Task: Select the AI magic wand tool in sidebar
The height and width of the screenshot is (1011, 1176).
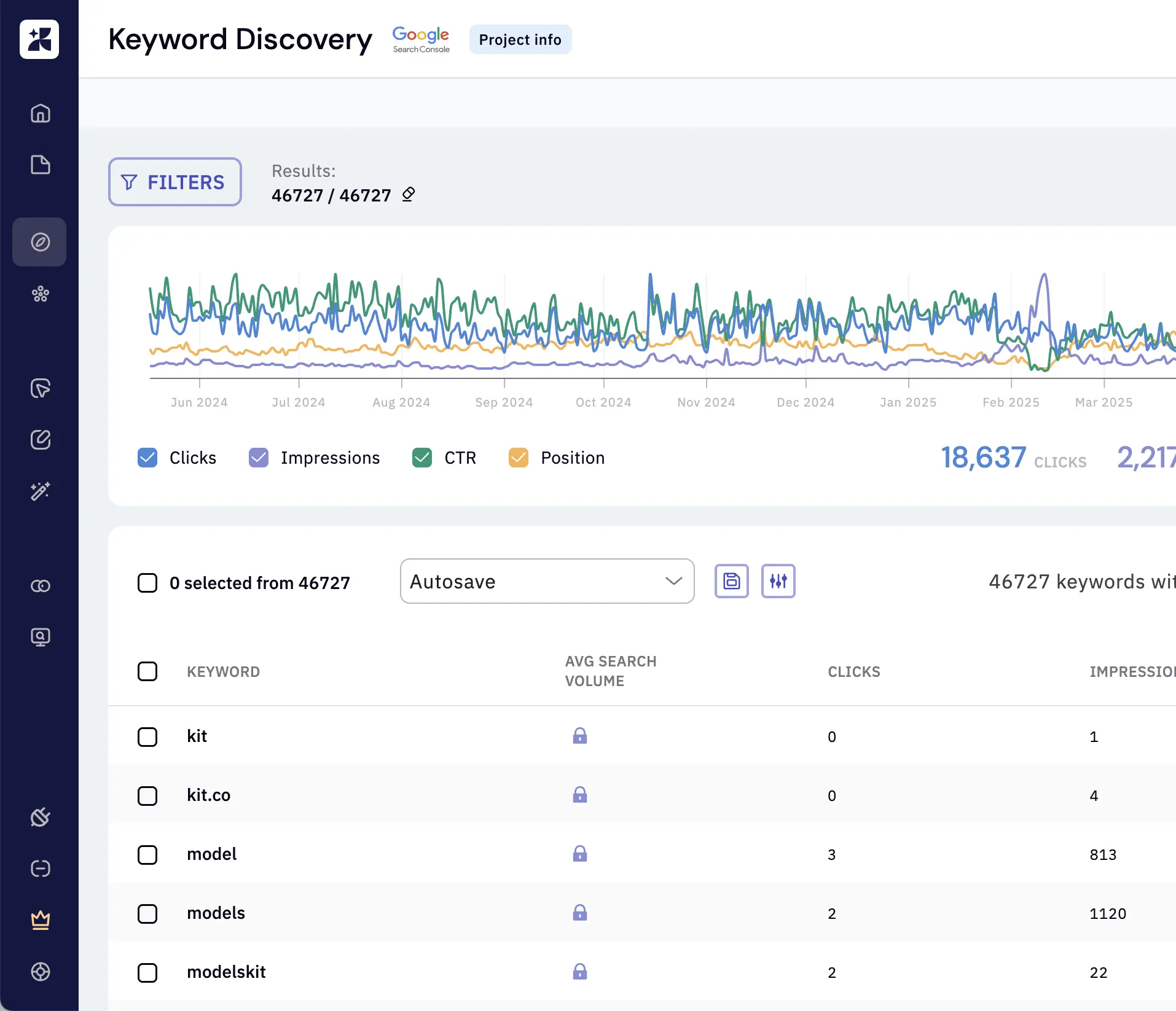Action: point(39,491)
